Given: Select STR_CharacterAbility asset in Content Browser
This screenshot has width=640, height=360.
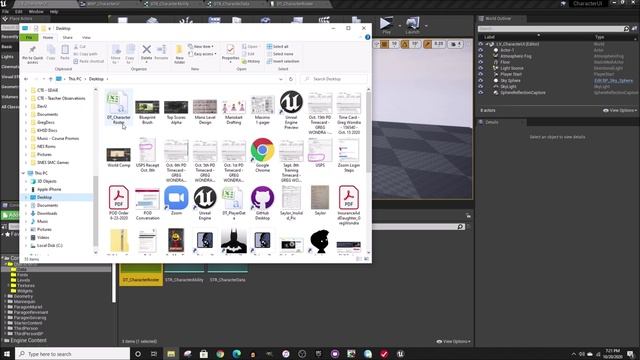Looking at the screenshot, I should [x=184, y=274].
